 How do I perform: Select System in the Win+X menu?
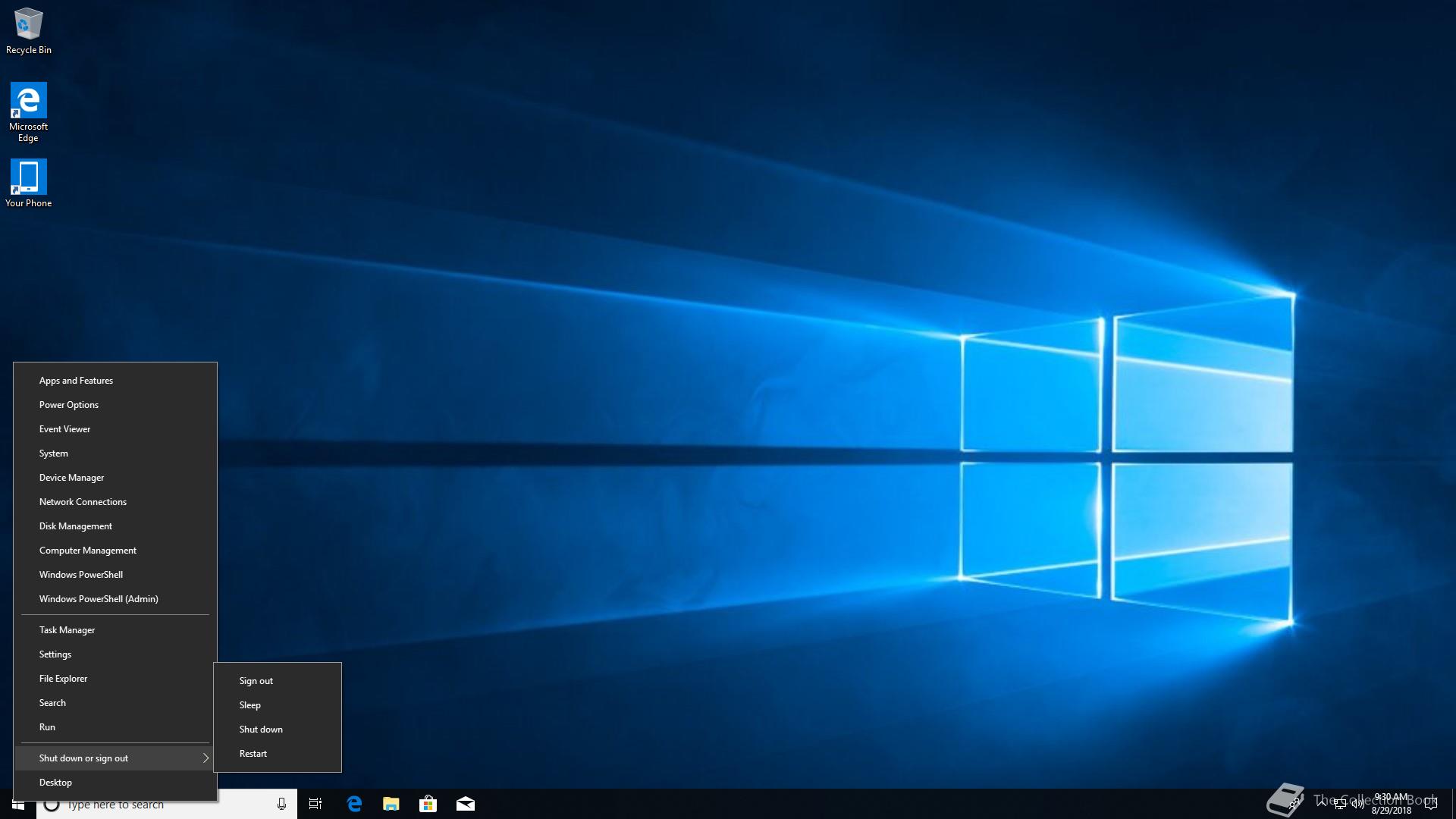tap(115, 453)
